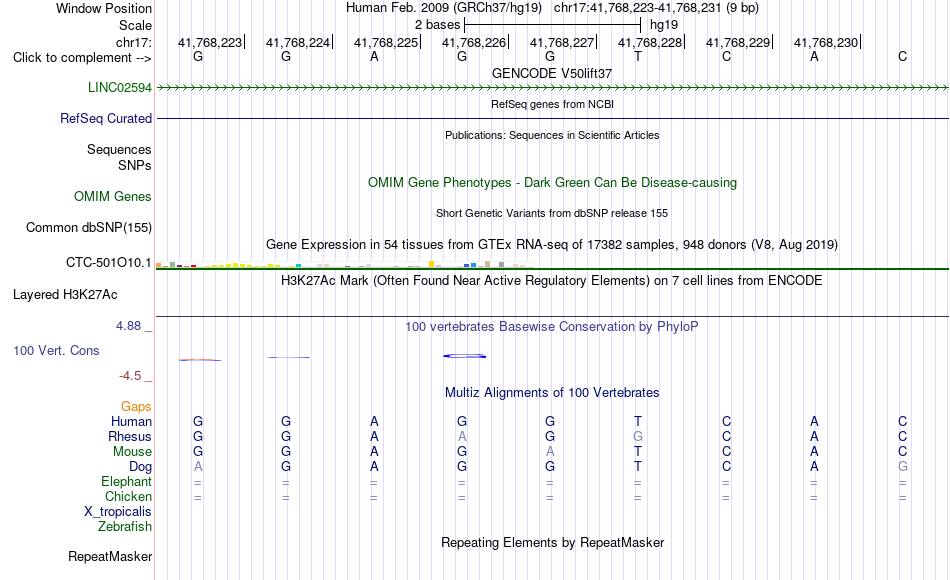Screen dimensions: 950x580
Task: Click the grey G in the Rhesus row
Action: (637, 436)
